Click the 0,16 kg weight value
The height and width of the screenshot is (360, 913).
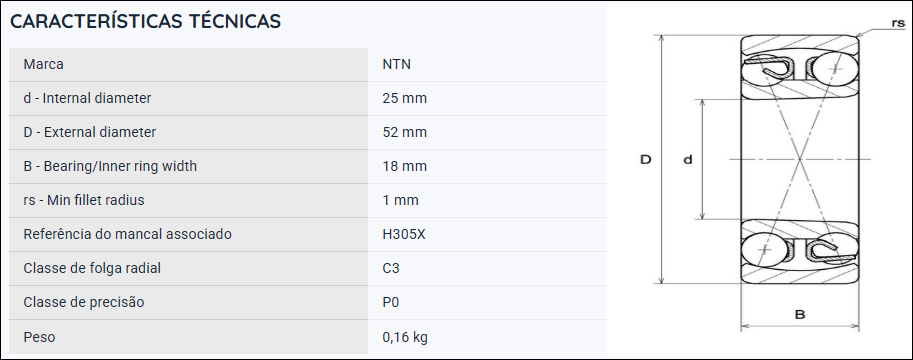point(405,337)
